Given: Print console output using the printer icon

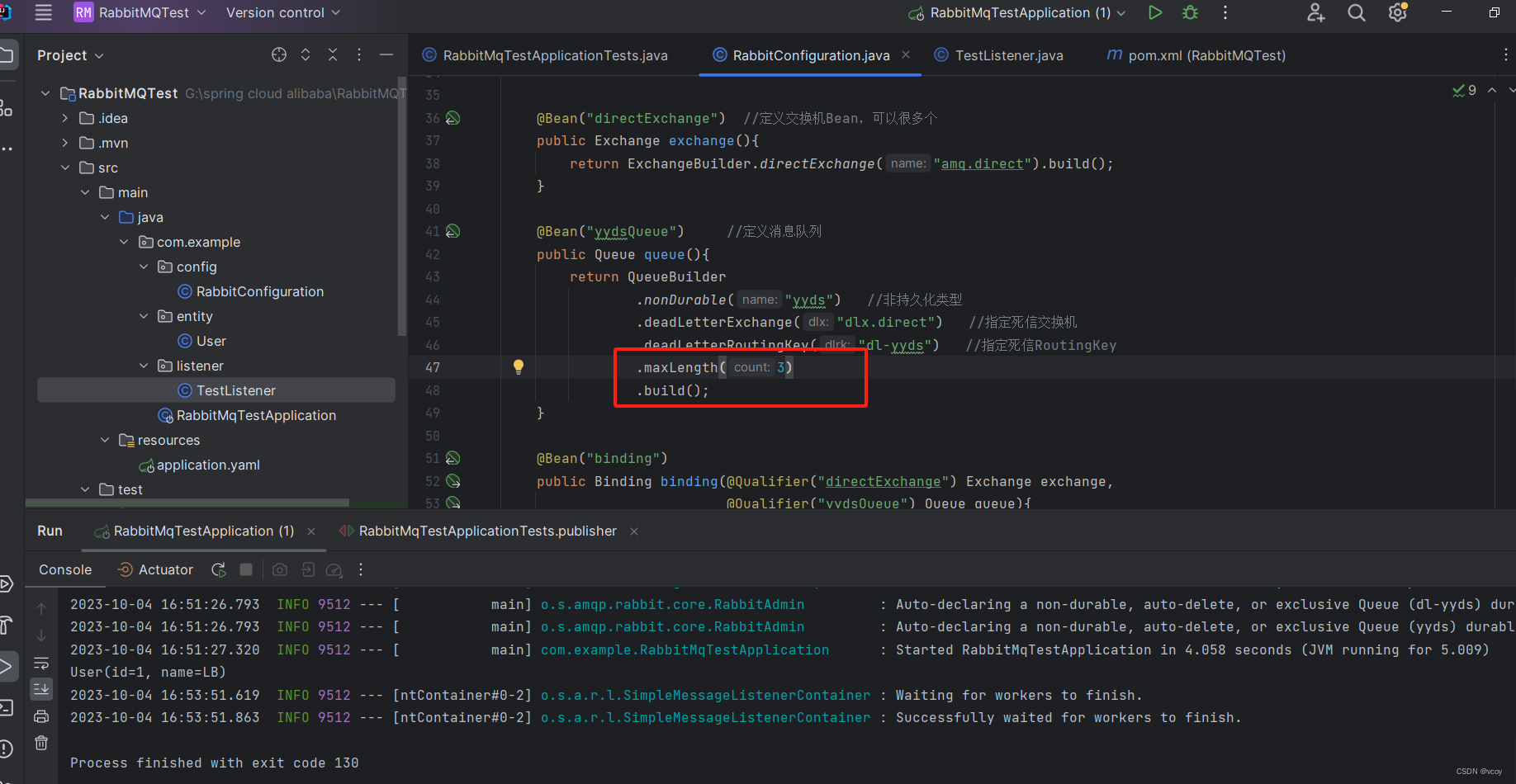Looking at the screenshot, I should click(x=41, y=716).
